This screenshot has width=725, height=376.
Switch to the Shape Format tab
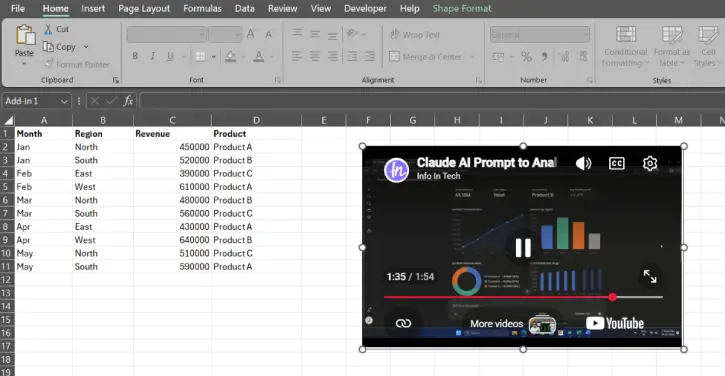click(462, 8)
